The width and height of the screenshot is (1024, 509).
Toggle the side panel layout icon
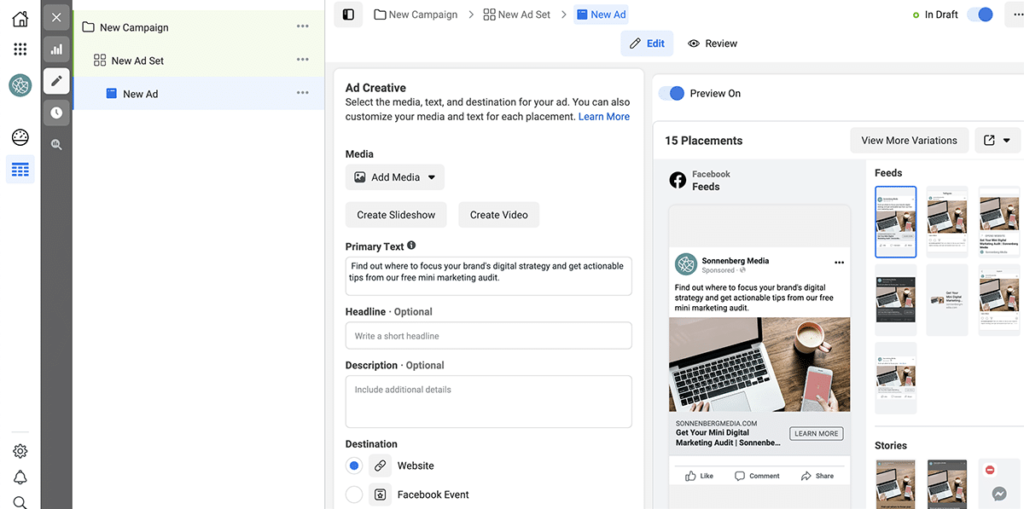348,15
